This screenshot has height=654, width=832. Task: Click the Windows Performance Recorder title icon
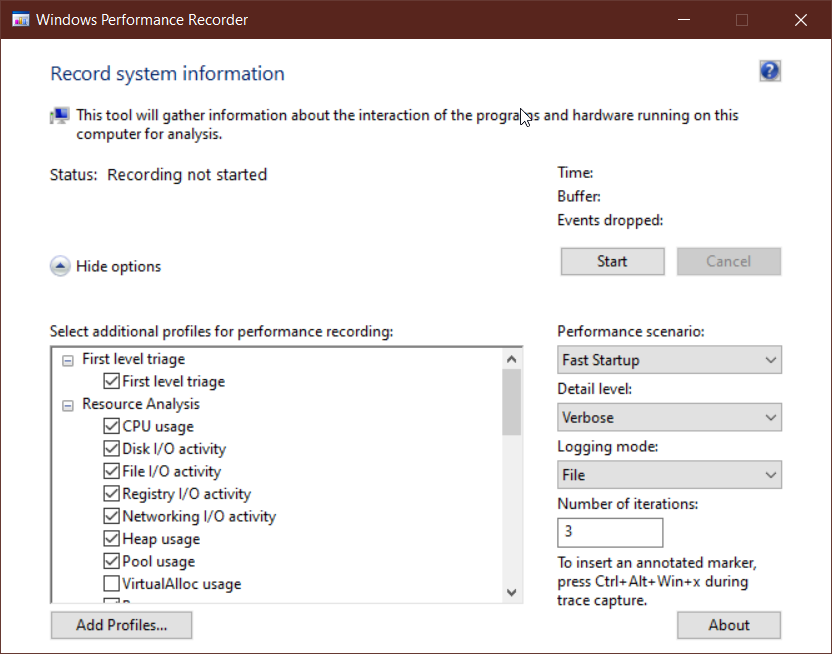[21, 20]
